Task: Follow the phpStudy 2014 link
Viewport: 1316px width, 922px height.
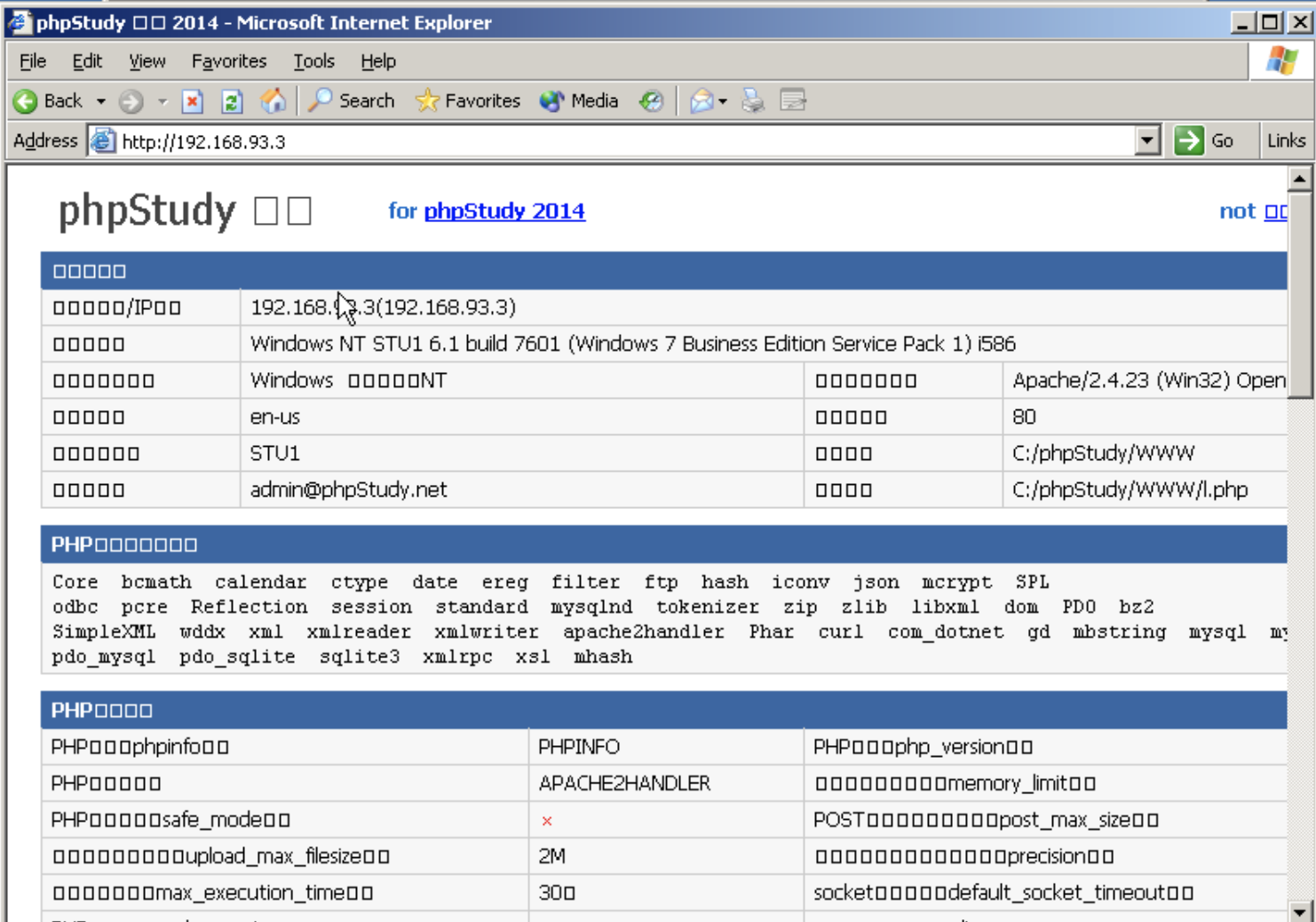Action: (x=503, y=211)
